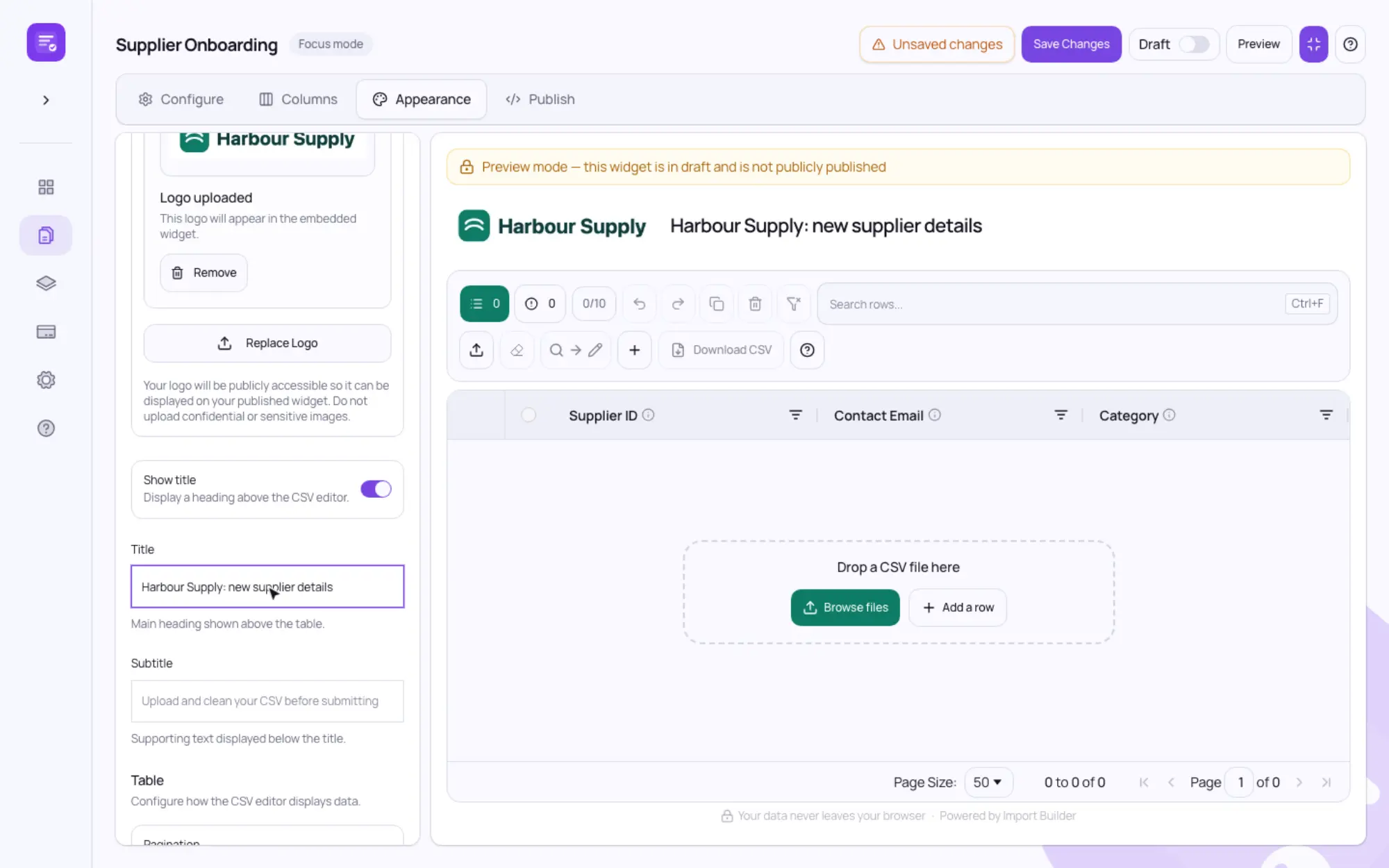The width and height of the screenshot is (1389, 868).
Task: Open help from the top-right question icon
Action: pyautogui.click(x=1350, y=44)
